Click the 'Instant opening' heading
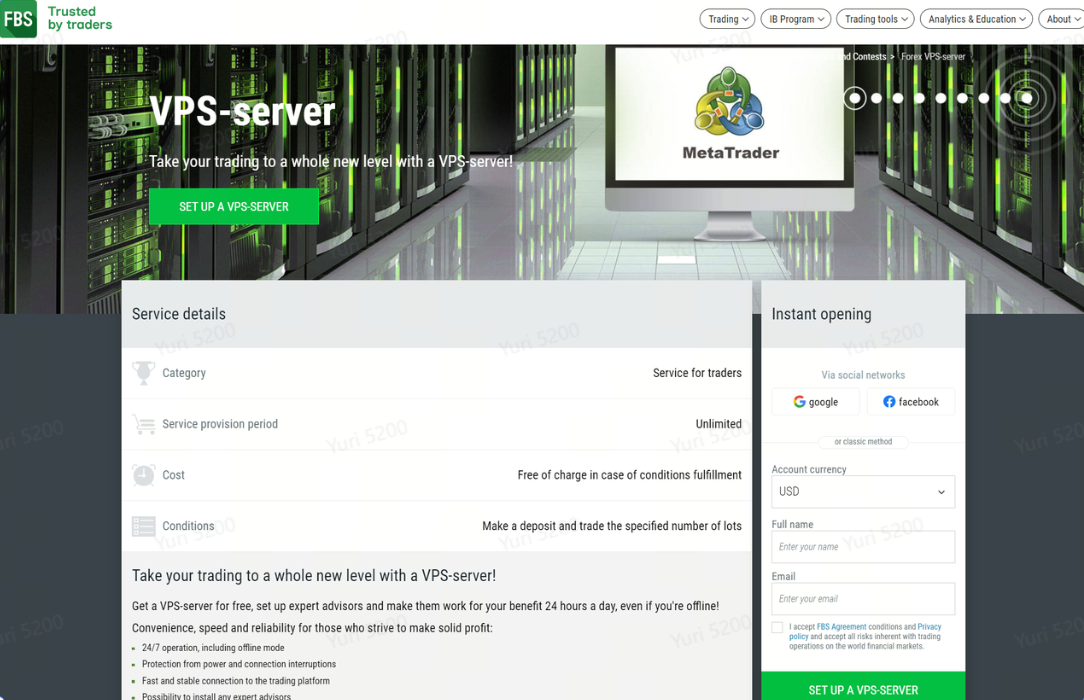 coord(821,314)
